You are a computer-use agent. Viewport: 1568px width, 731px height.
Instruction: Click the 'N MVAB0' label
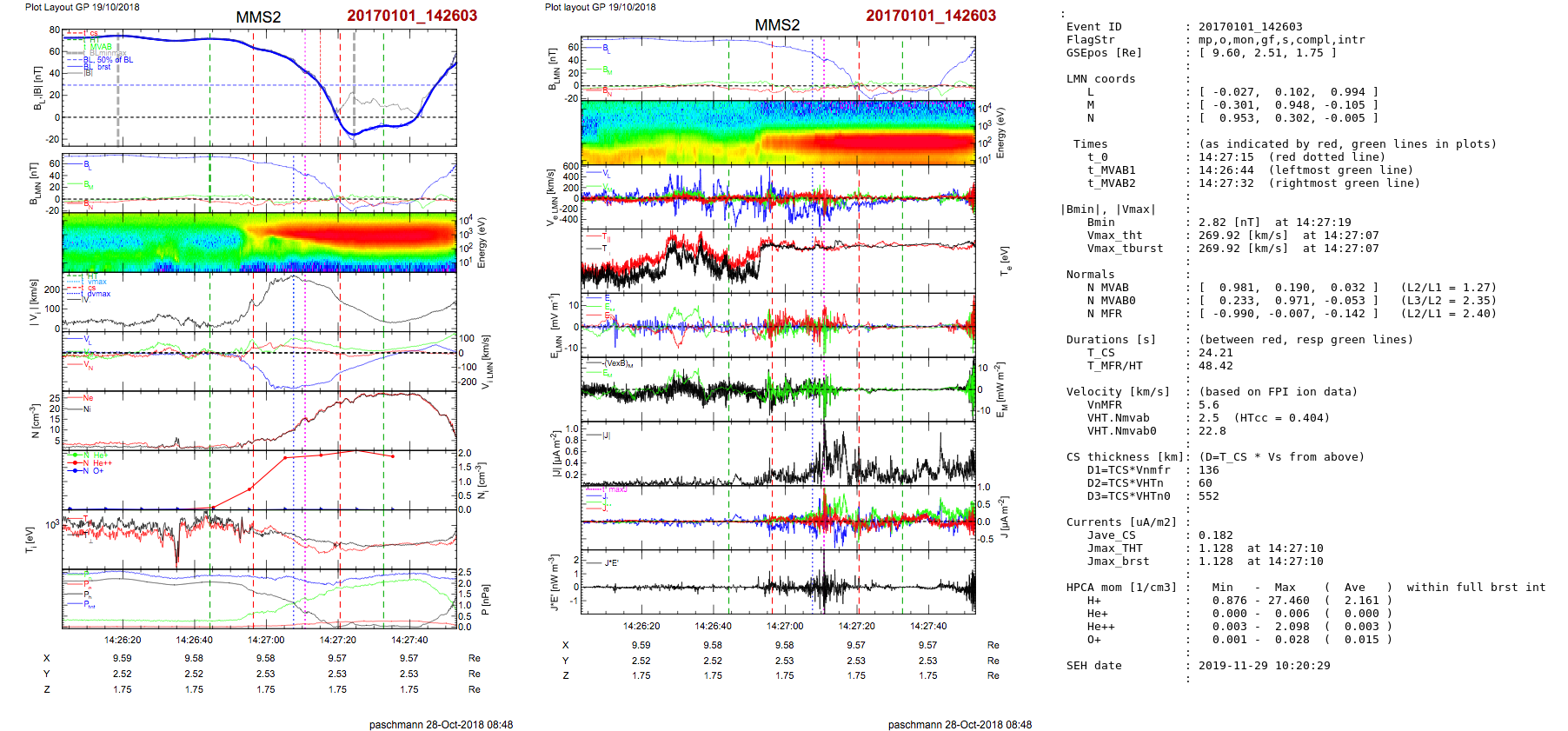[1111, 301]
